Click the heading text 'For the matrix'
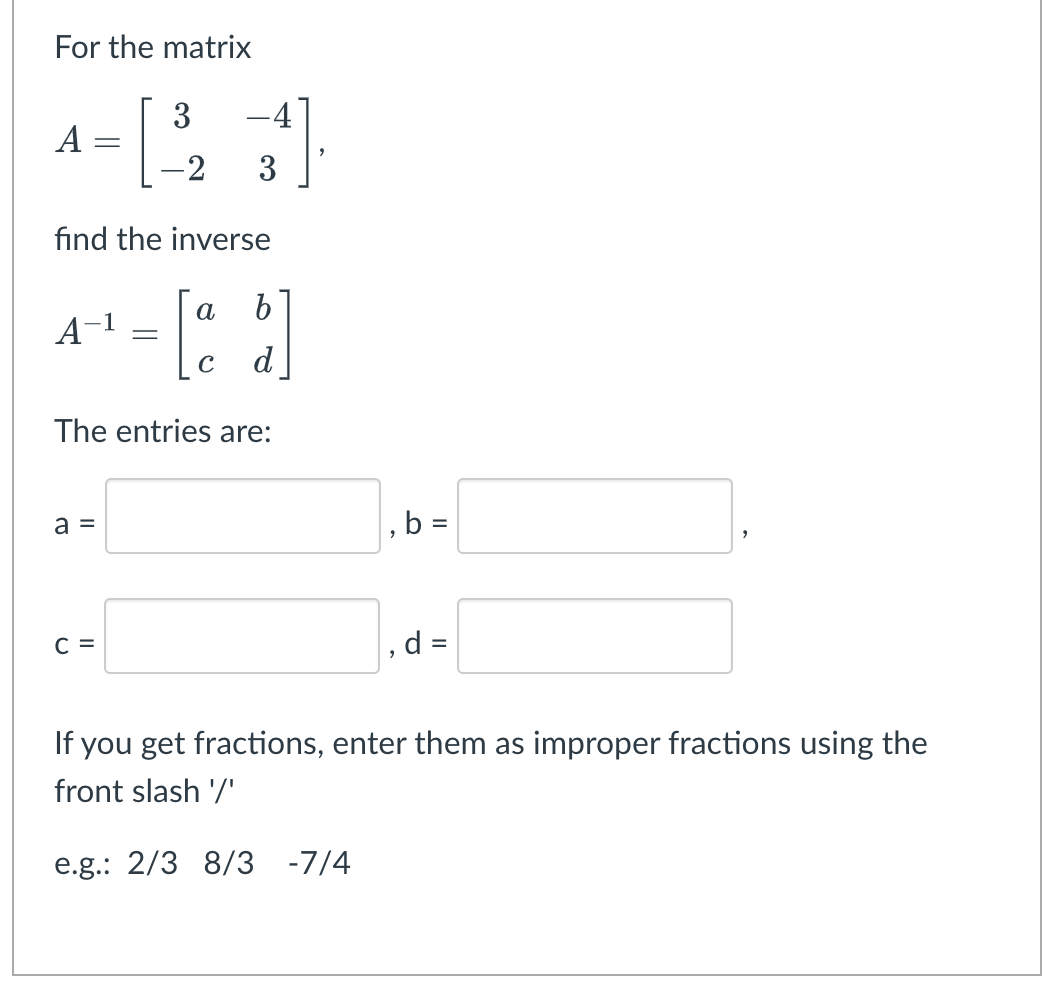1058x990 pixels. pyautogui.click(x=151, y=47)
